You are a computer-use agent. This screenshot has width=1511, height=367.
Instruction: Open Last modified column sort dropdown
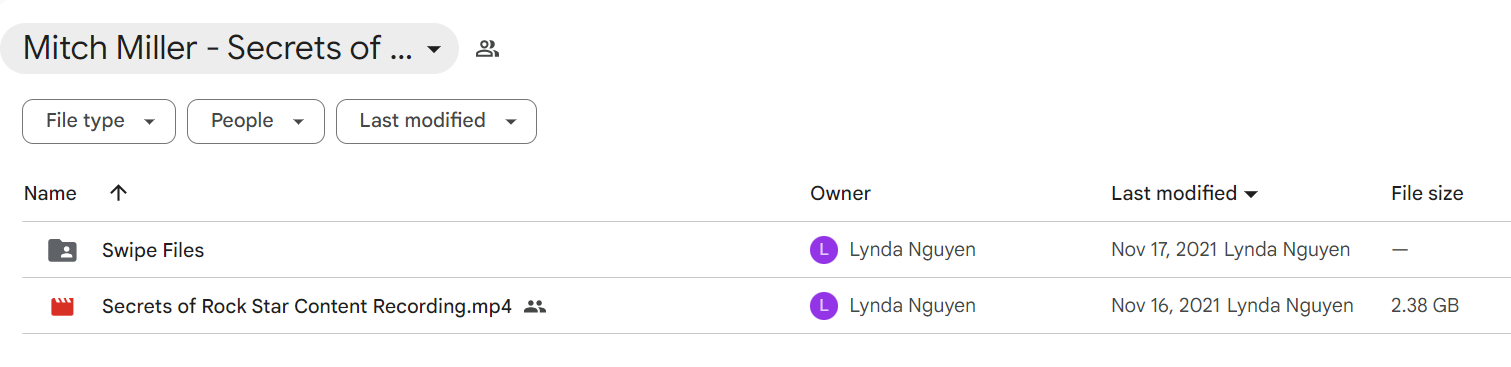point(1250,194)
